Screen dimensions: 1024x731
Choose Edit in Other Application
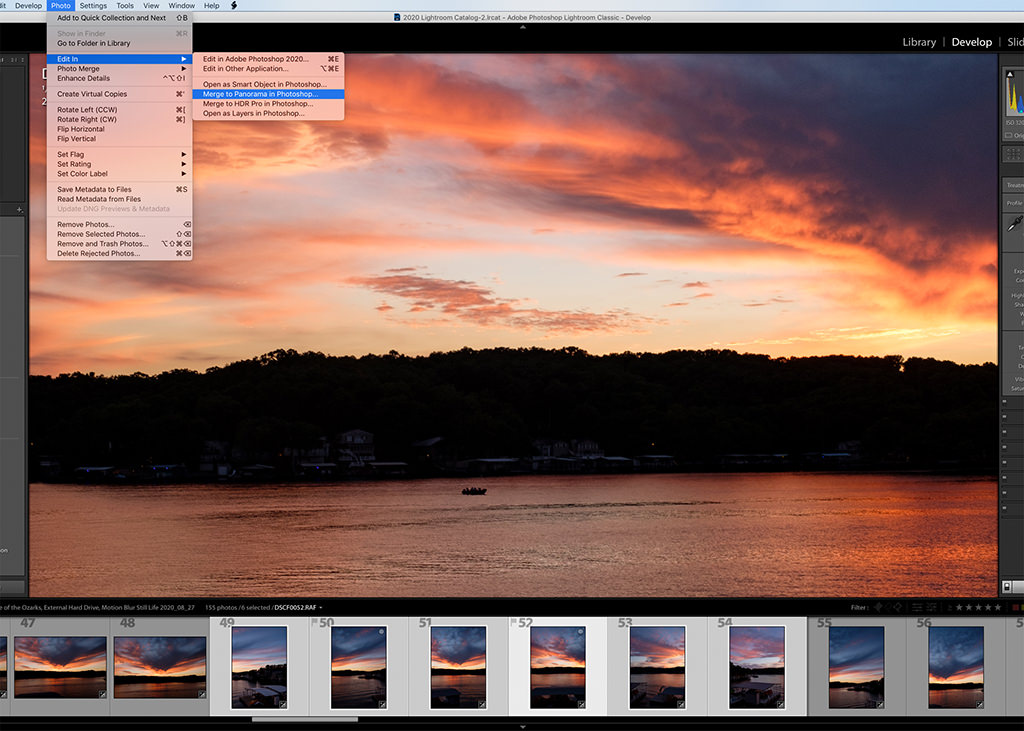(x=268, y=69)
